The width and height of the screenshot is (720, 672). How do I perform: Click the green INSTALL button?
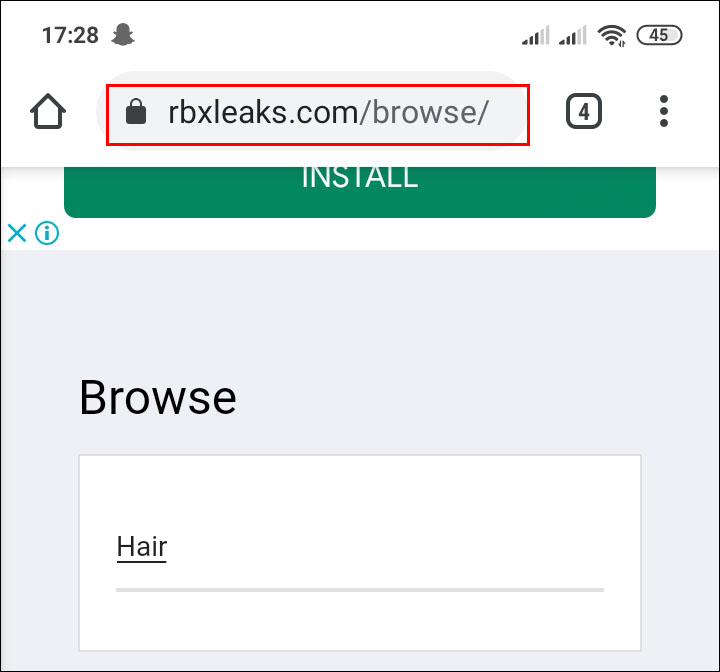click(x=360, y=192)
